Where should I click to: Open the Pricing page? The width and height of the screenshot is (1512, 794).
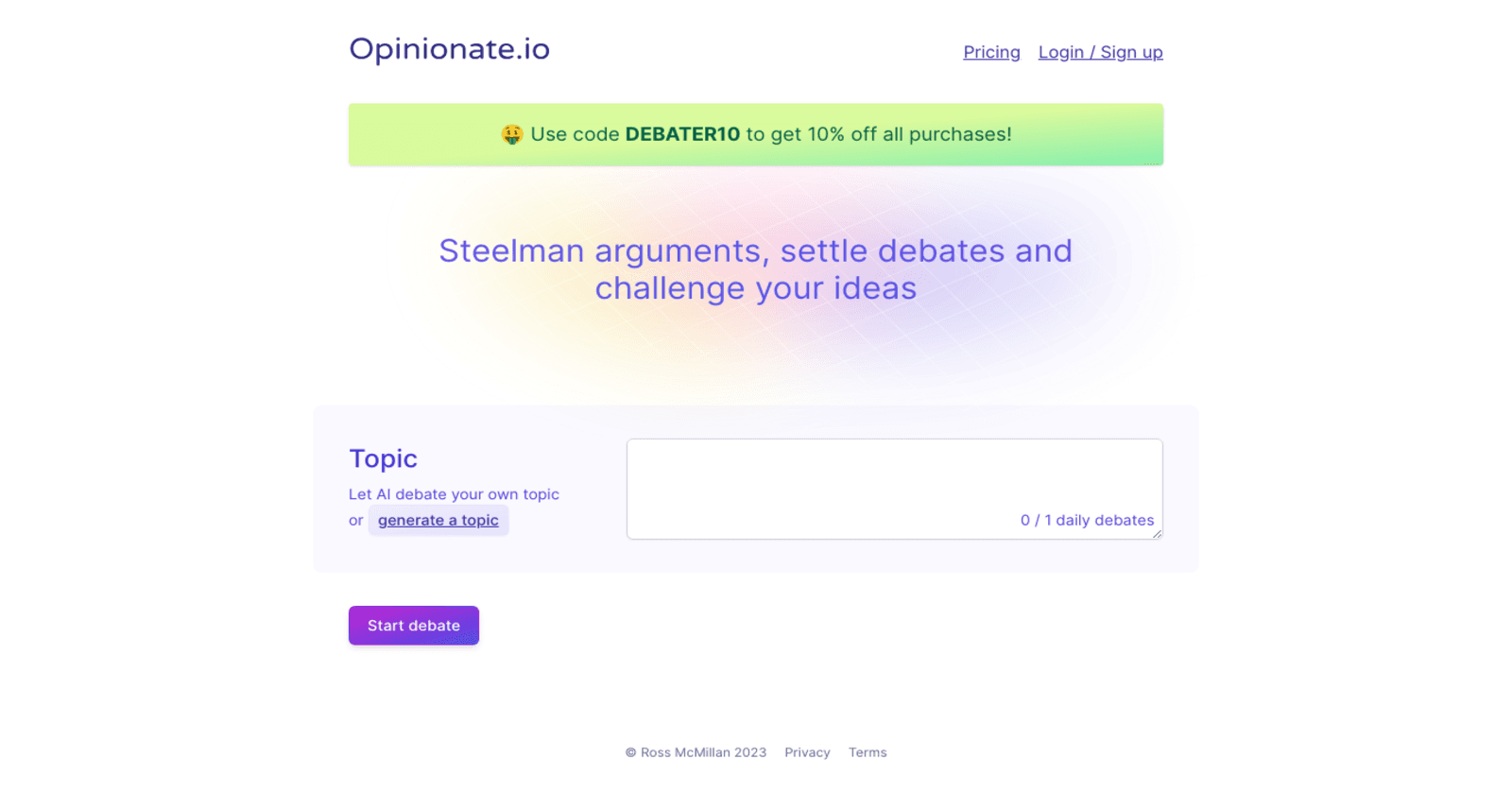pyautogui.click(x=990, y=52)
